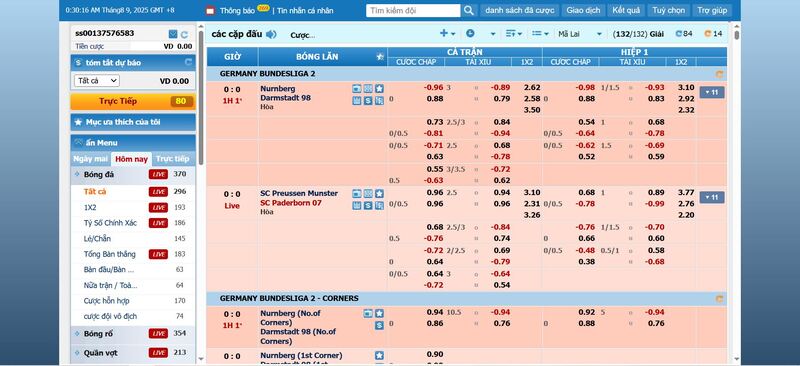This screenshot has width=800, height=366.
Task: Expand the 11 more markets for Preussen Munster match
Action: point(712,198)
